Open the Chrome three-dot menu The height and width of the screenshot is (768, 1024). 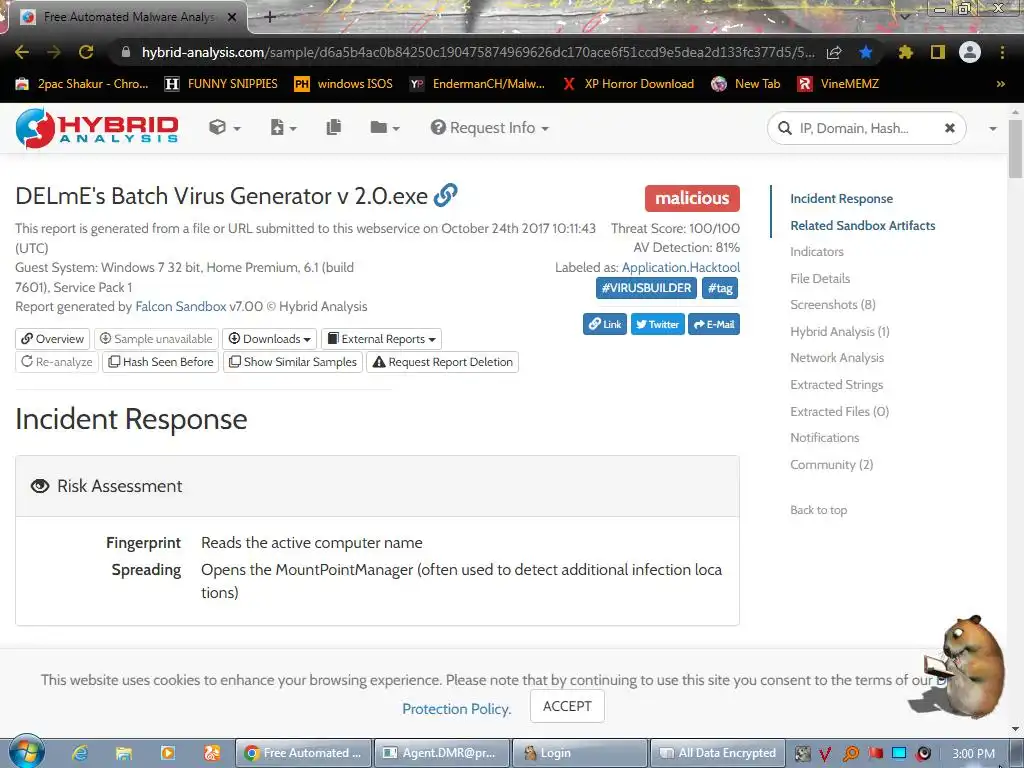click(1002, 52)
